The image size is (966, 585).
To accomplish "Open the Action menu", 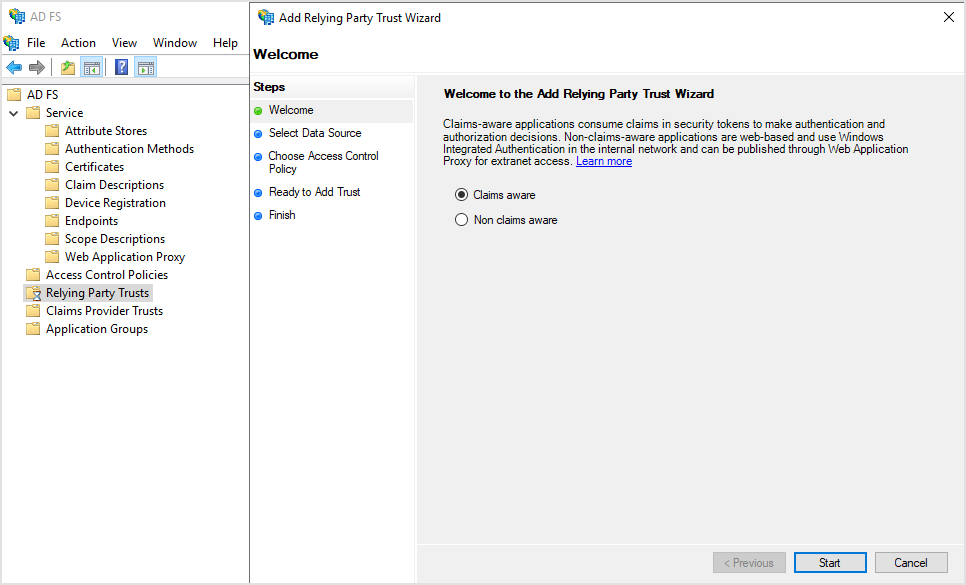I will click(x=78, y=42).
